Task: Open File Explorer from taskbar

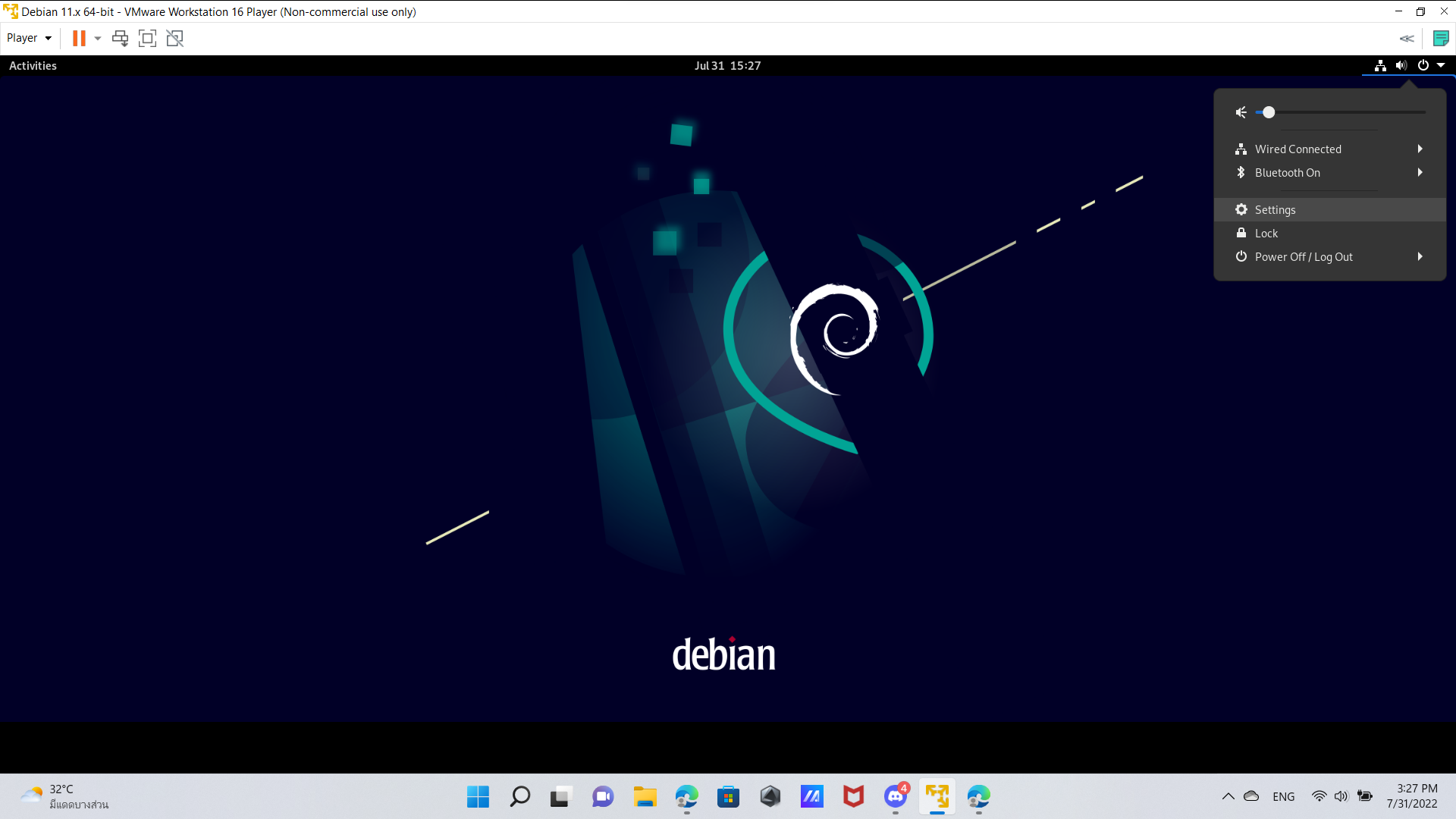Action: point(645,797)
